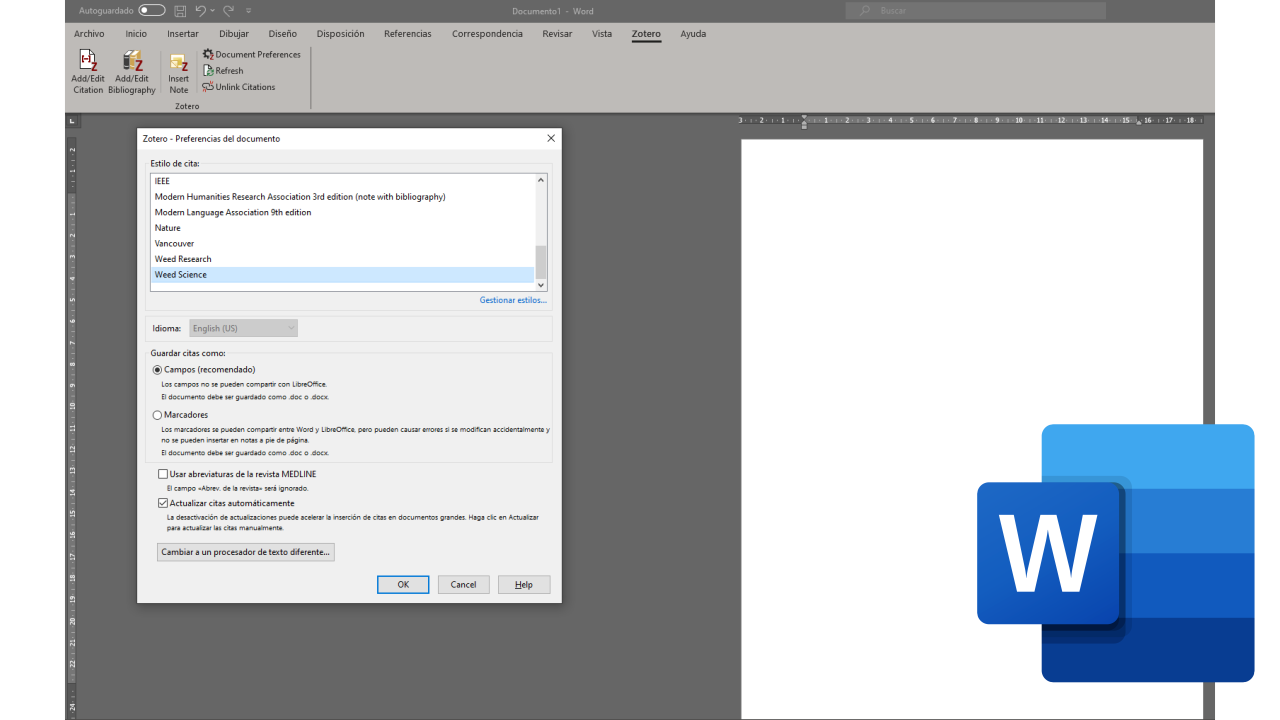
Task: Click the Add/Edit Bibliography icon
Action: 132,62
